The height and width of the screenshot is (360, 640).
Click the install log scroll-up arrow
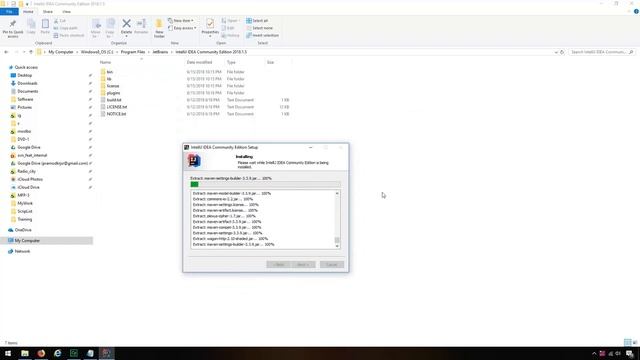[337, 193]
